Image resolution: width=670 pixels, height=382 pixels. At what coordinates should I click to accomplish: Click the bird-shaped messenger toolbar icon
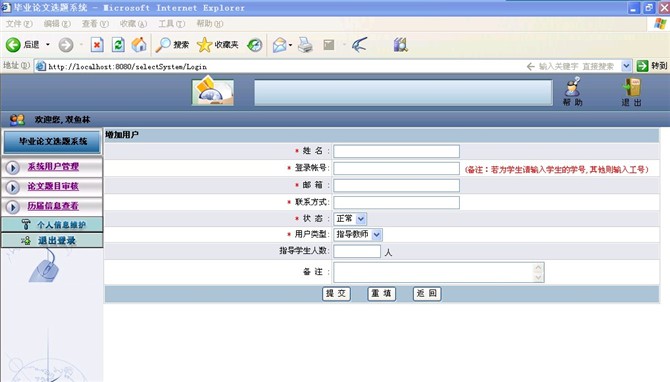tap(359, 45)
